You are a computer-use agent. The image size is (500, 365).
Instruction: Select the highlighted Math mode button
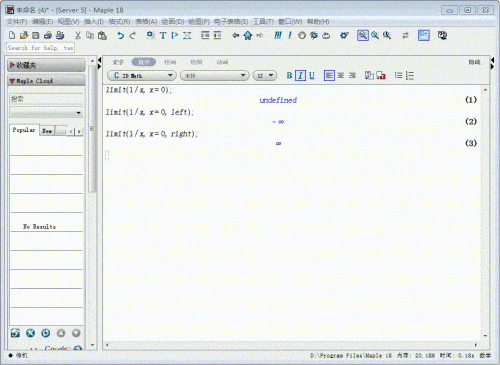coord(144,62)
